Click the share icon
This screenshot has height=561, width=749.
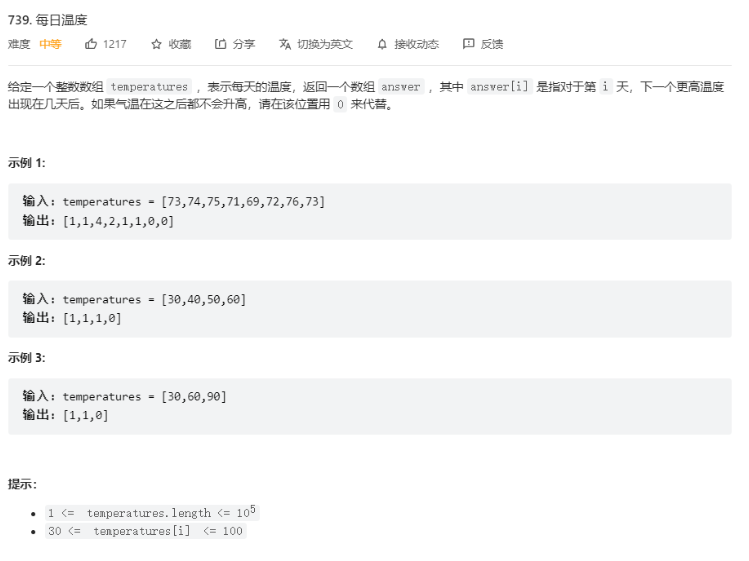[x=220, y=44]
